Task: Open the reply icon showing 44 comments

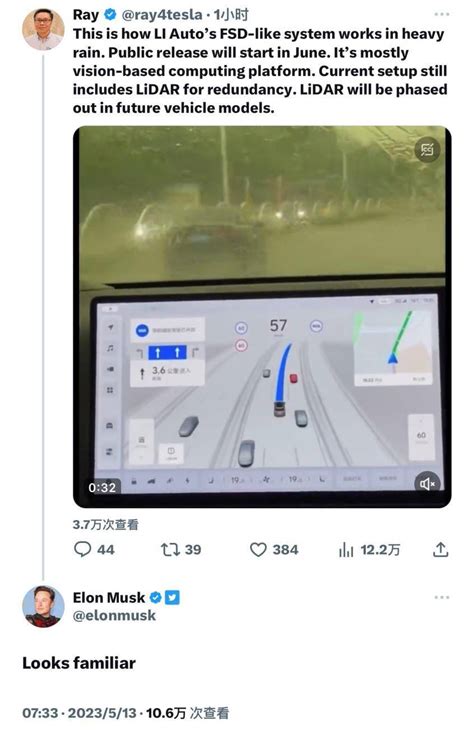Action: click(82, 549)
